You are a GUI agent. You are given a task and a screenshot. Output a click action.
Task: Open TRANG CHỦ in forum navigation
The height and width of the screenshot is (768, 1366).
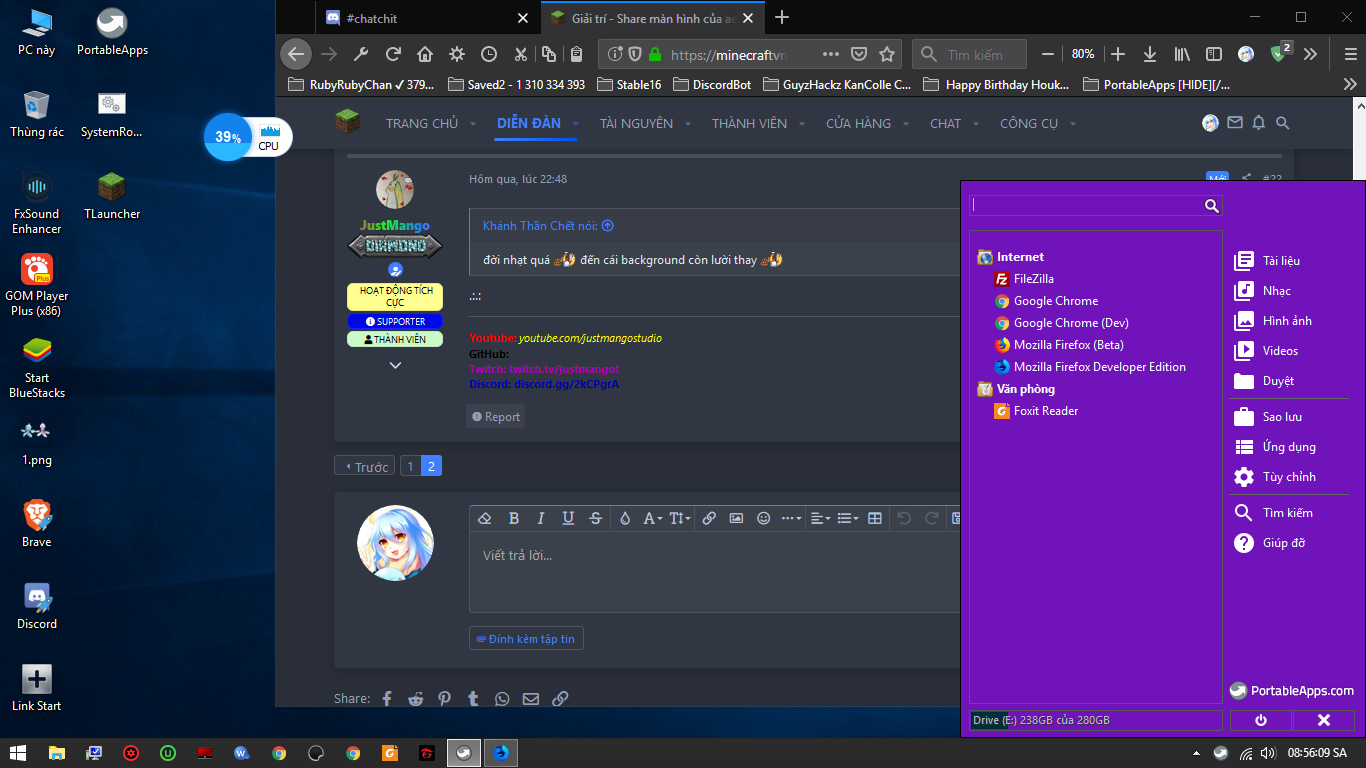422,124
